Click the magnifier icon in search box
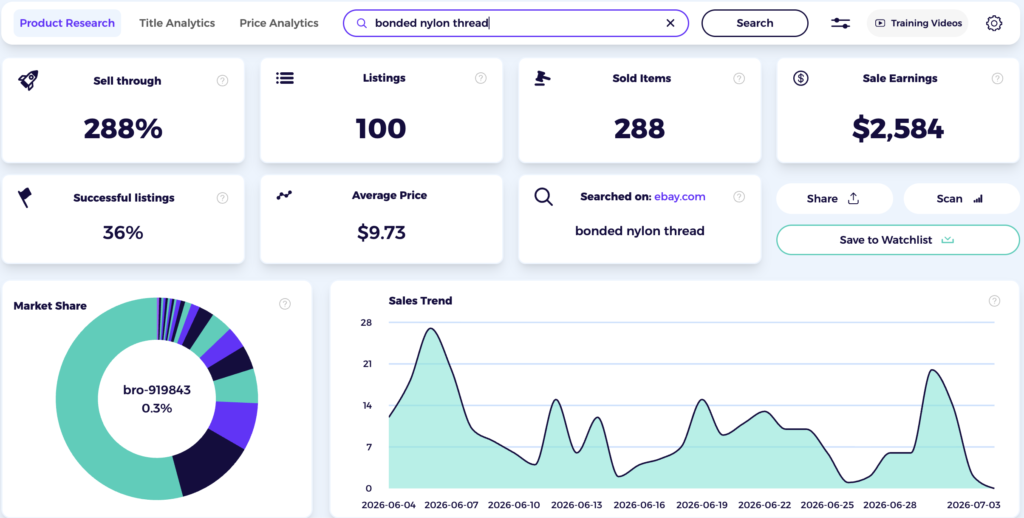This screenshot has height=518, width=1024. click(x=361, y=23)
